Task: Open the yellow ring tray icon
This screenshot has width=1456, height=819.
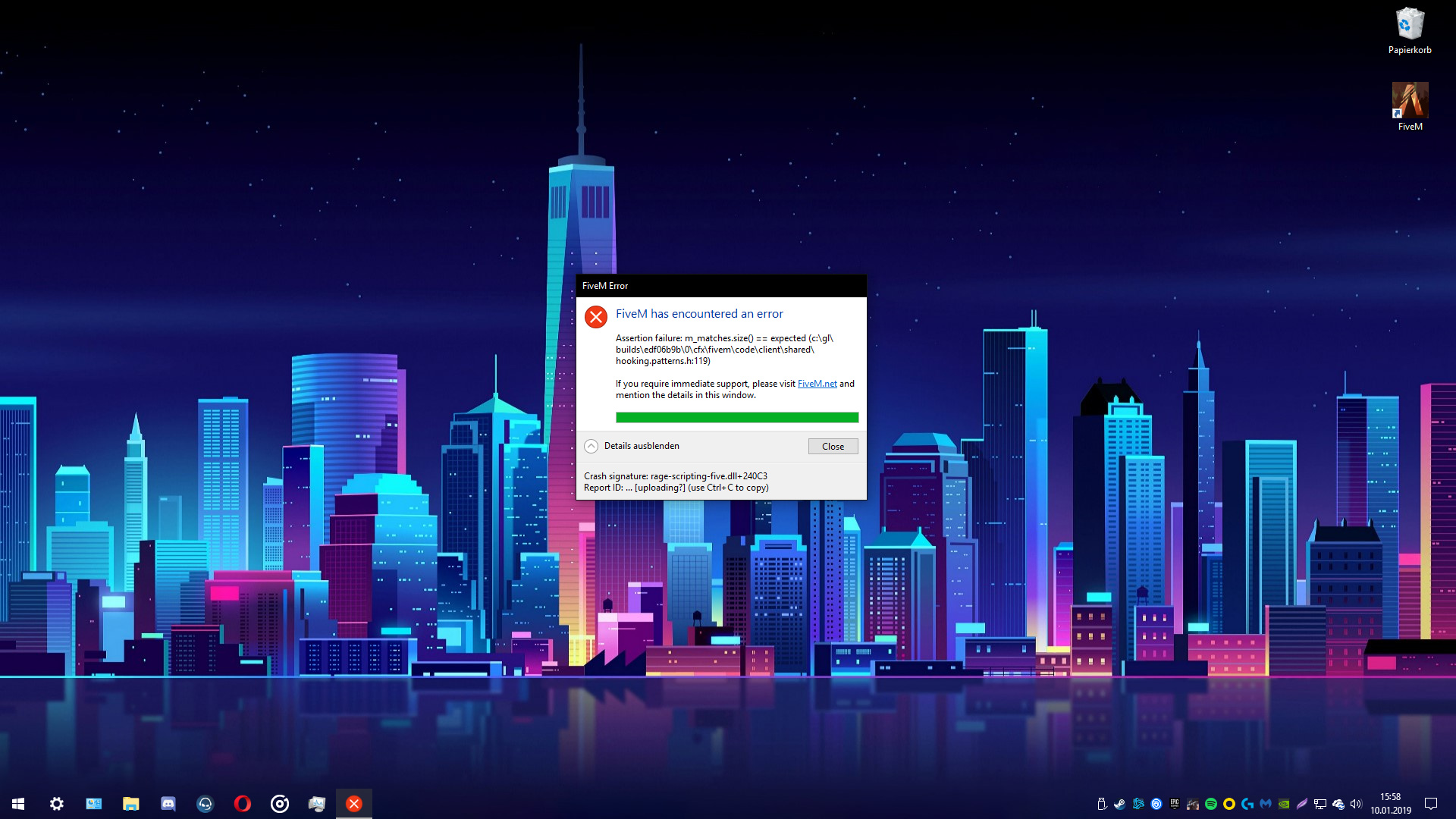Action: click(x=1229, y=804)
